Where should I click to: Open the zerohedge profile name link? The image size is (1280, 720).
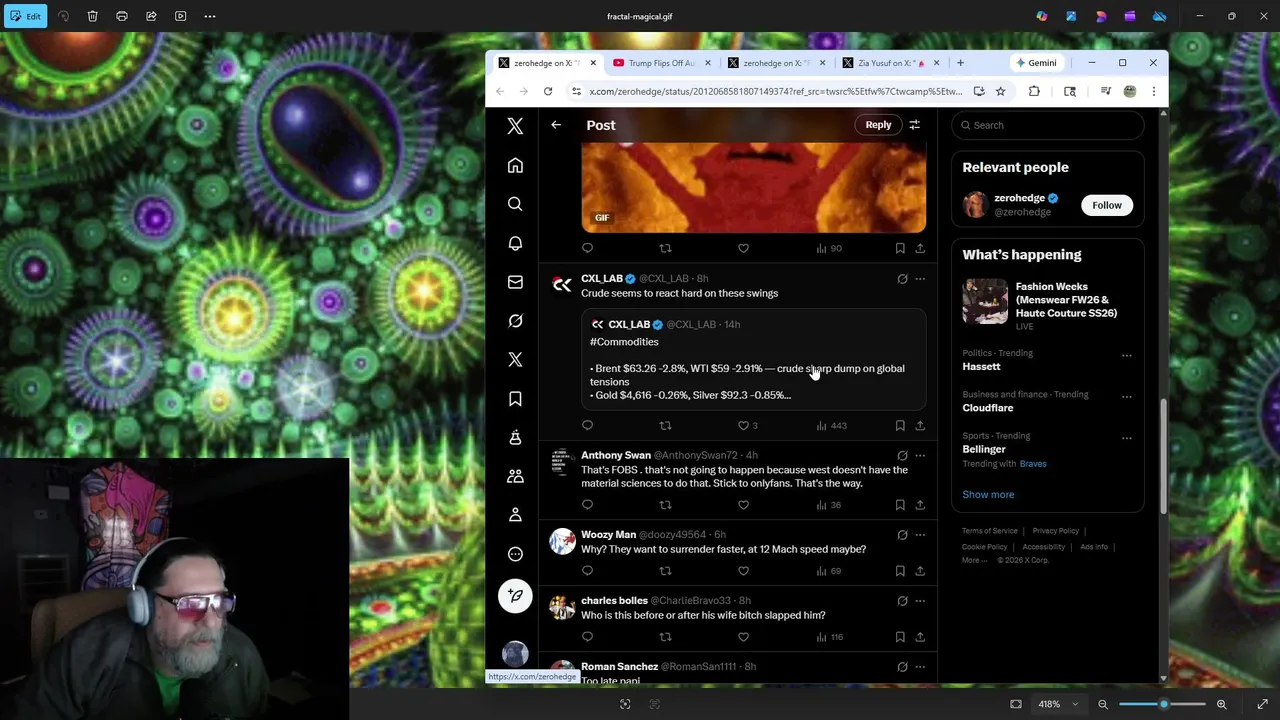tap(1019, 198)
